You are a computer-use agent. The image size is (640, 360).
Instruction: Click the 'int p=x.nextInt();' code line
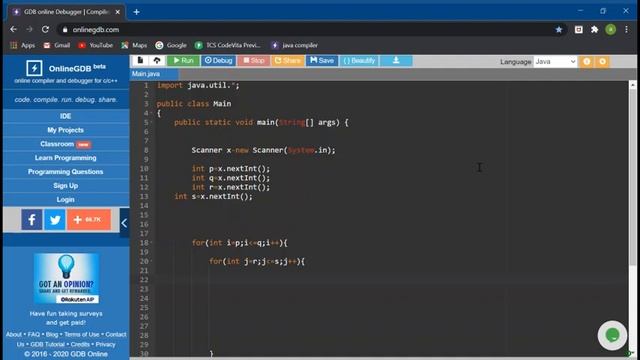pos(231,169)
